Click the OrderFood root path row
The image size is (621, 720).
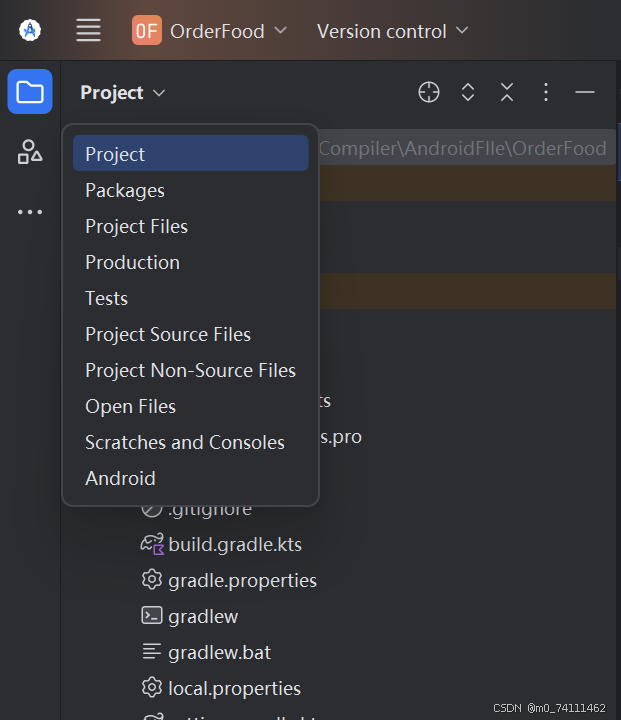click(x=467, y=148)
